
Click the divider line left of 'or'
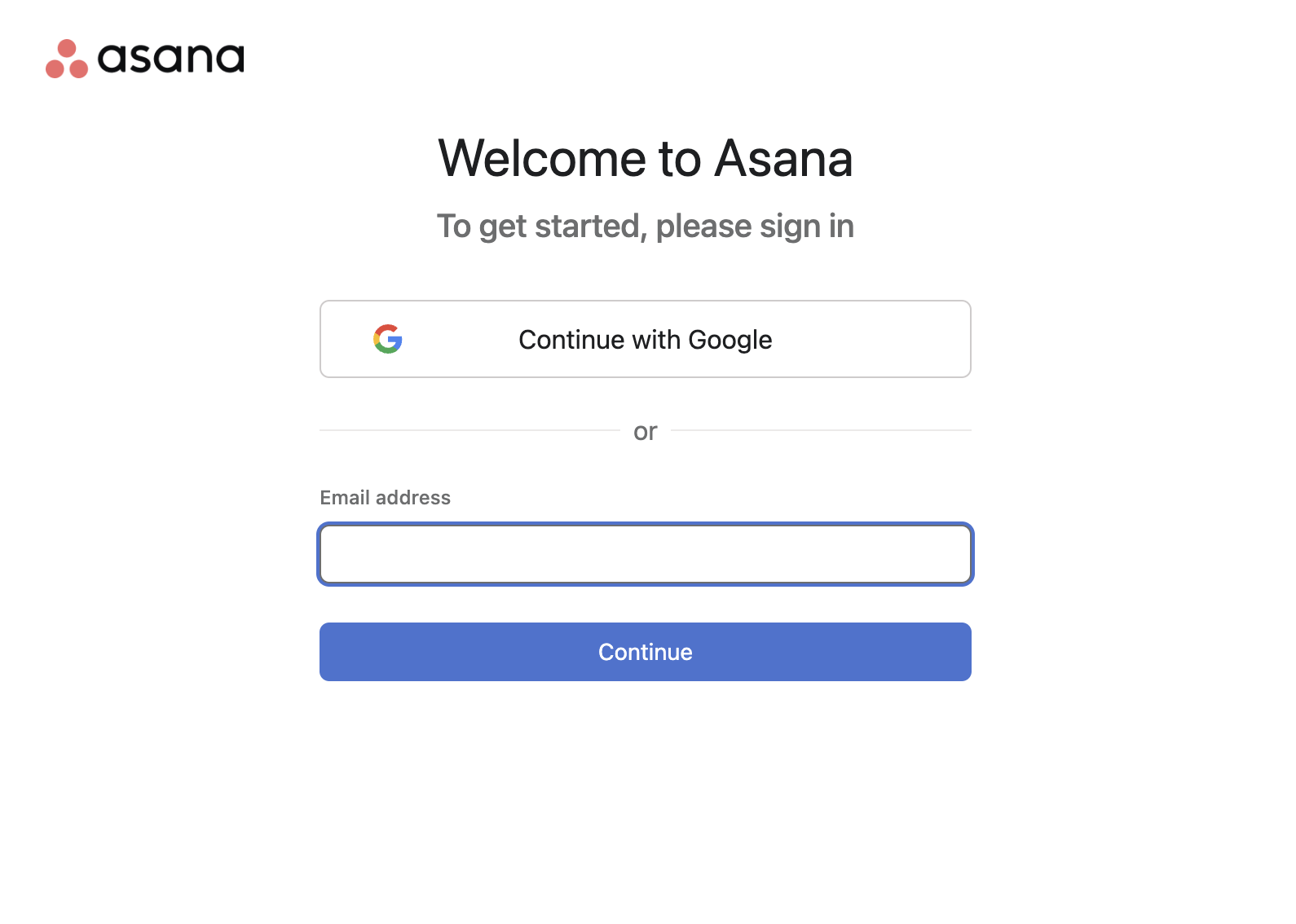tap(469, 430)
